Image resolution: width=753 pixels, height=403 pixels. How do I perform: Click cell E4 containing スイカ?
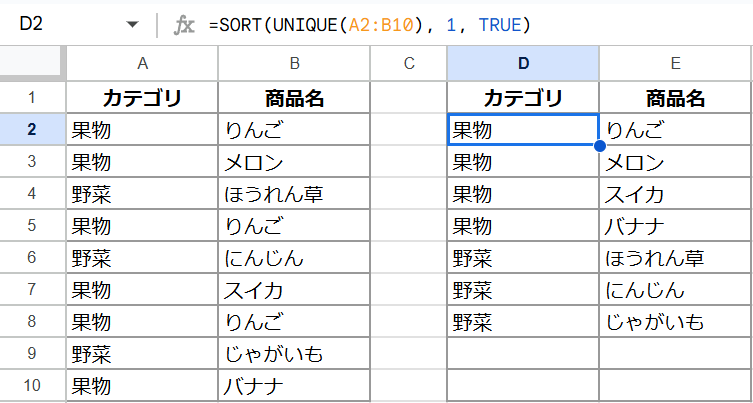675,194
